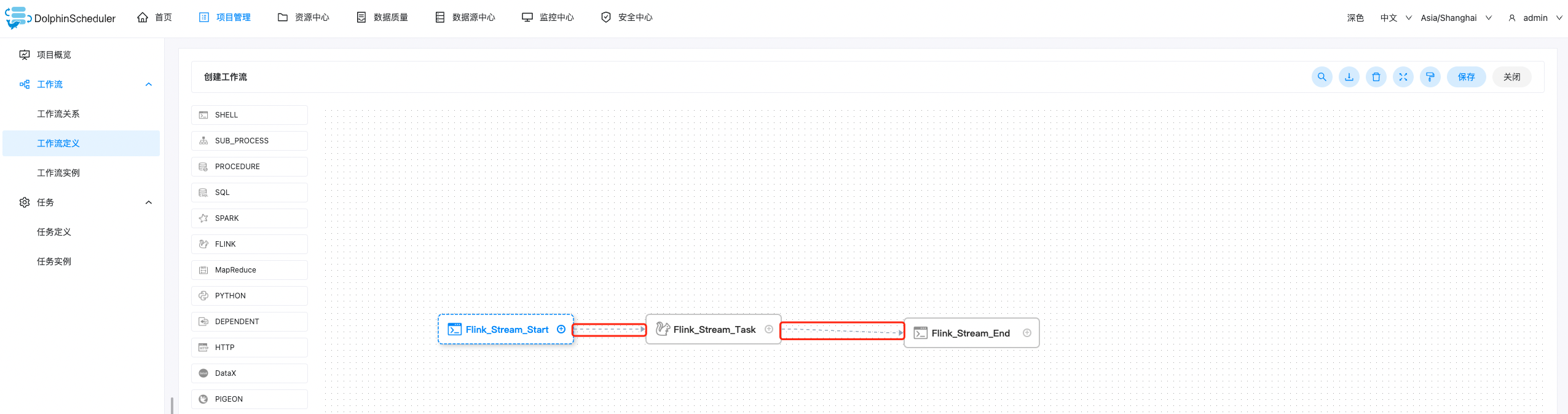Click the 创建工作流 title text
The height and width of the screenshot is (414, 1568).
coord(226,77)
